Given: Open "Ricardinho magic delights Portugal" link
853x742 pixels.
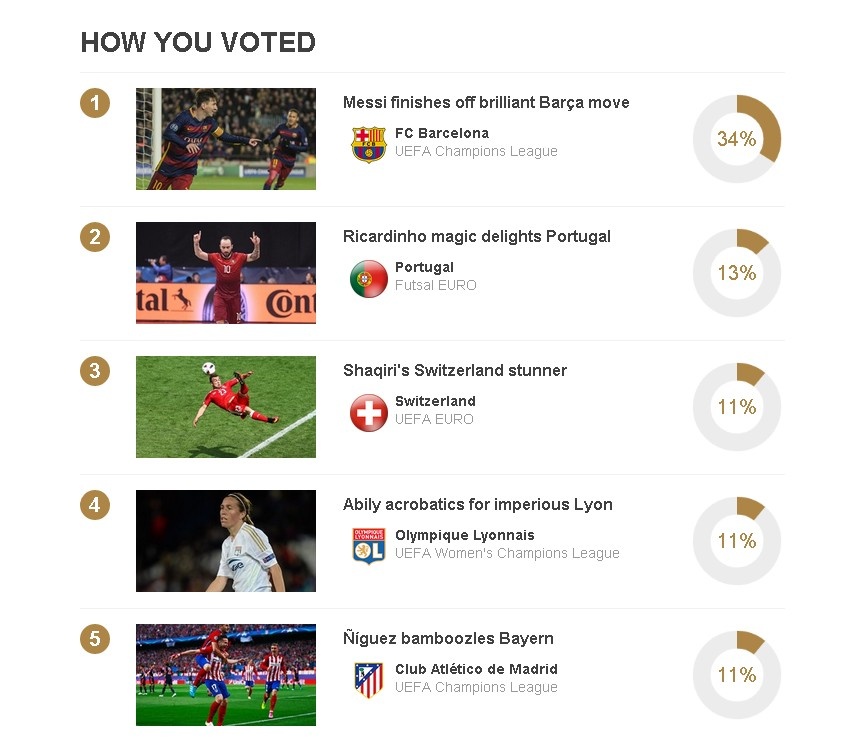Looking at the screenshot, I should pyautogui.click(x=476, y=236).
